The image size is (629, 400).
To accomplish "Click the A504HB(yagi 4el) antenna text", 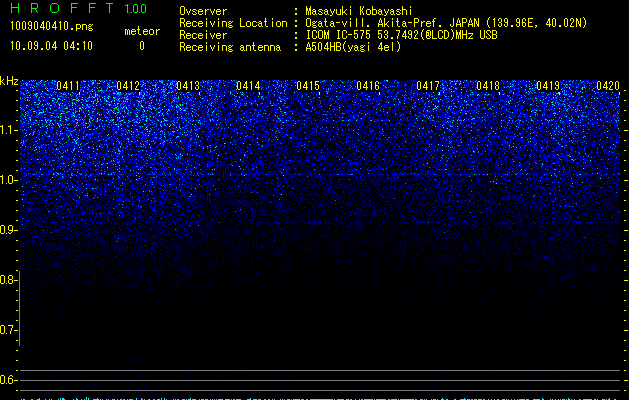I will click(353, 47).
